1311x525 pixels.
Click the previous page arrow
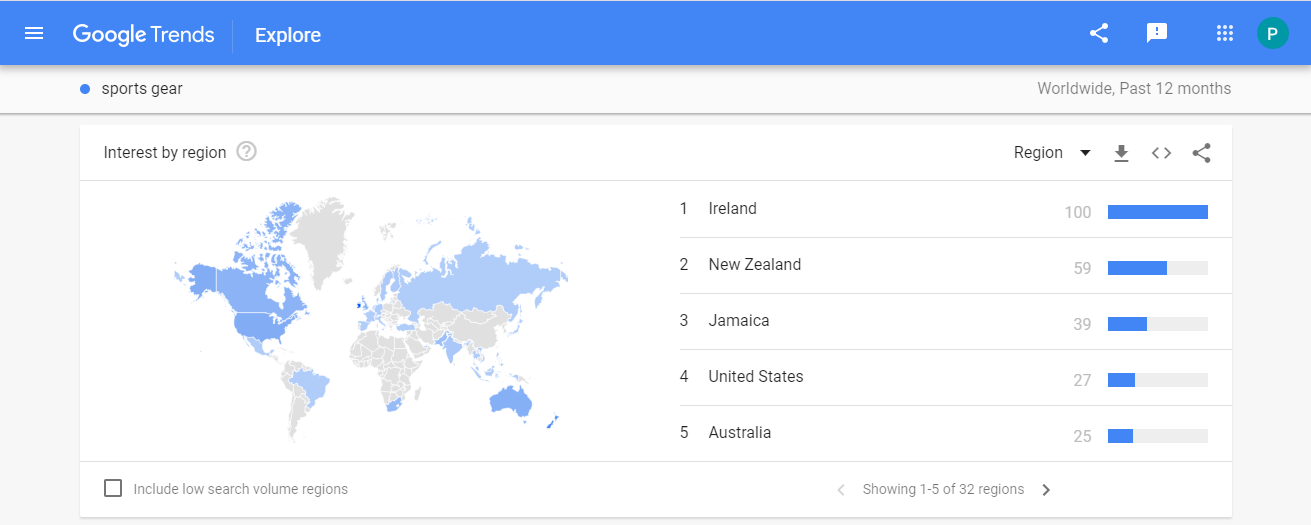841,490
